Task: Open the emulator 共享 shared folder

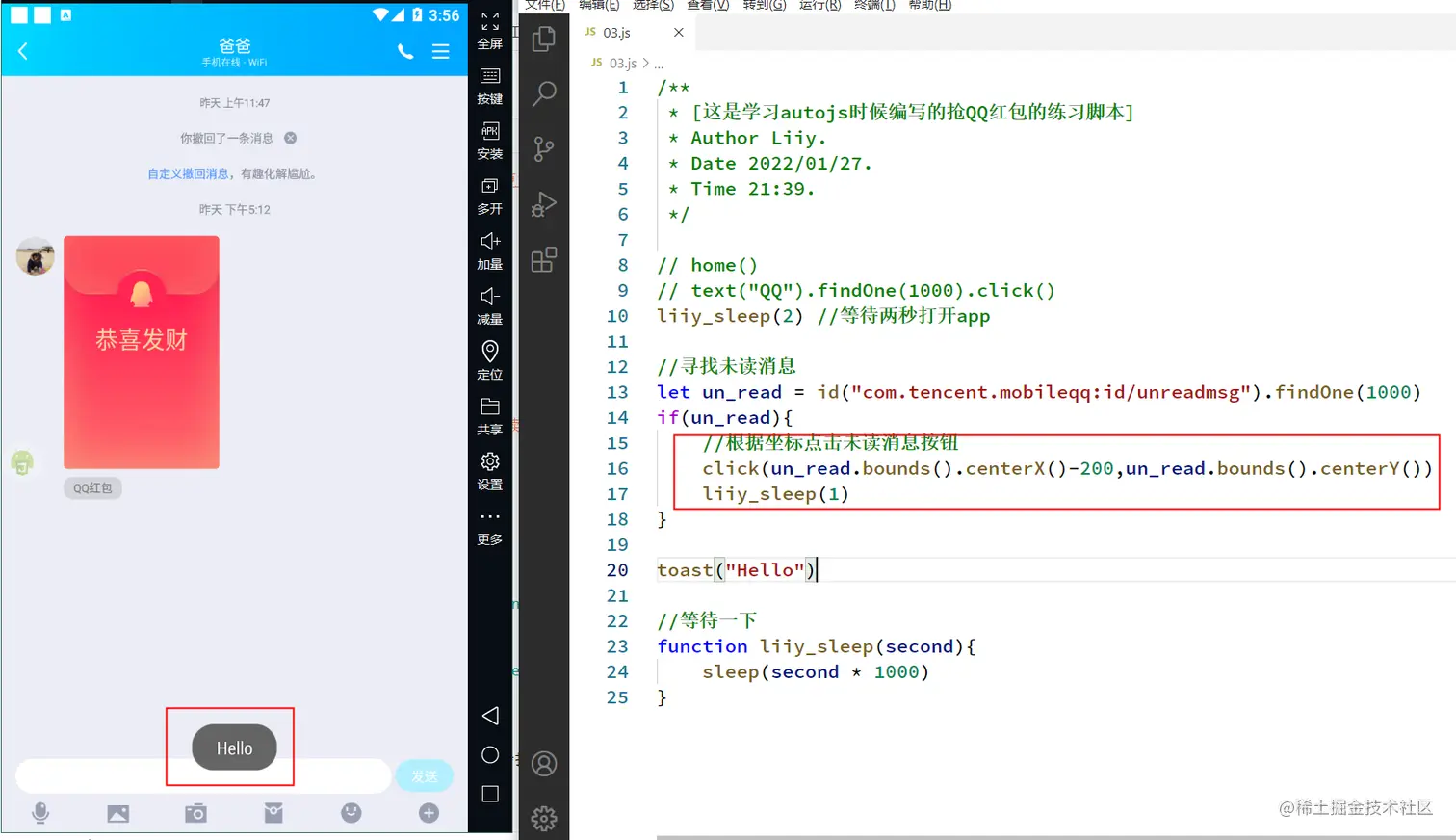Action: (x=490, y=416)
